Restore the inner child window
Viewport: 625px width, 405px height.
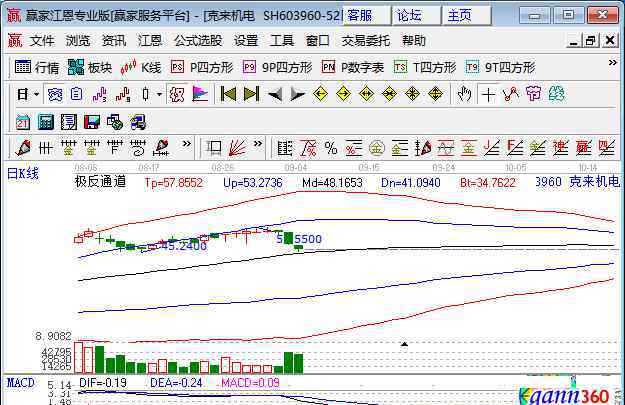coord(591,41)
